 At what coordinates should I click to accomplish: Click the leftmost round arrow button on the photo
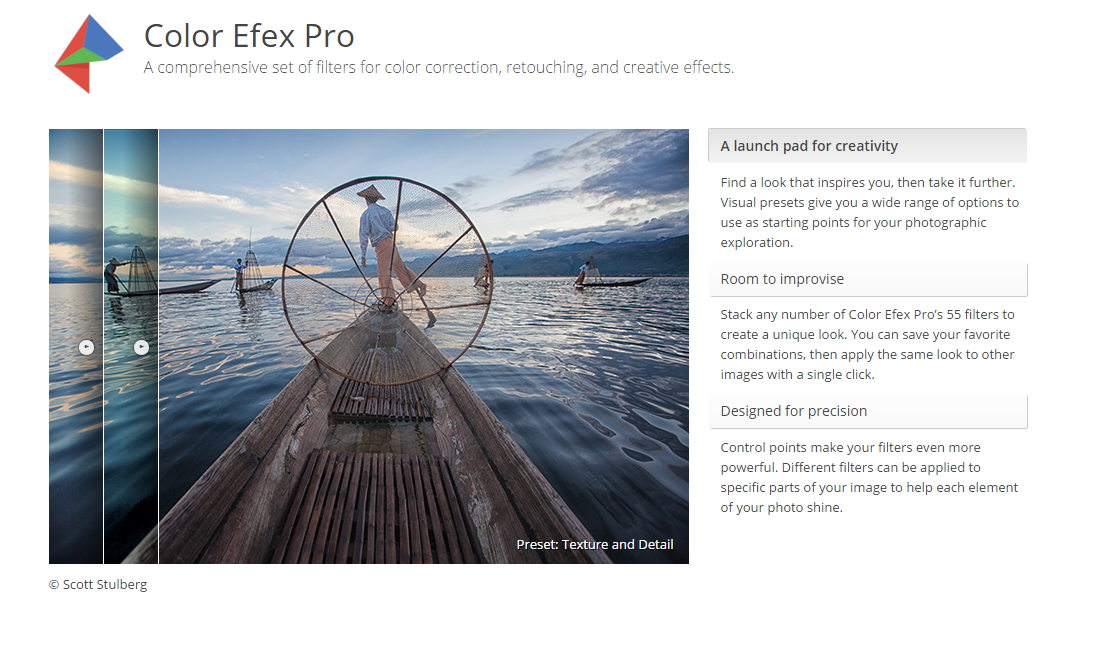point(87,347)
